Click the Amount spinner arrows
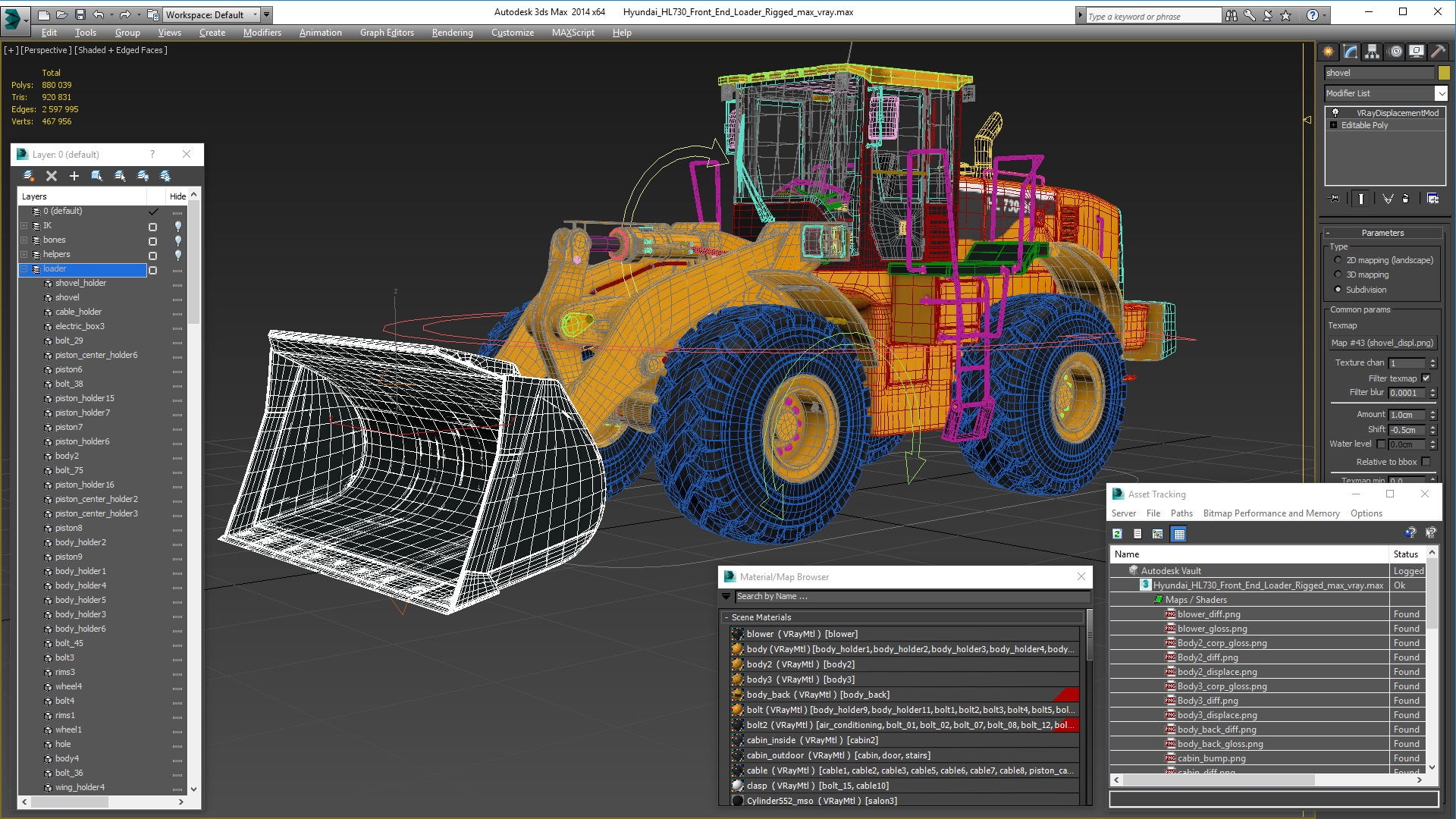Image resolution: width=1456 pixels, height=819 pixels. 1433,415
